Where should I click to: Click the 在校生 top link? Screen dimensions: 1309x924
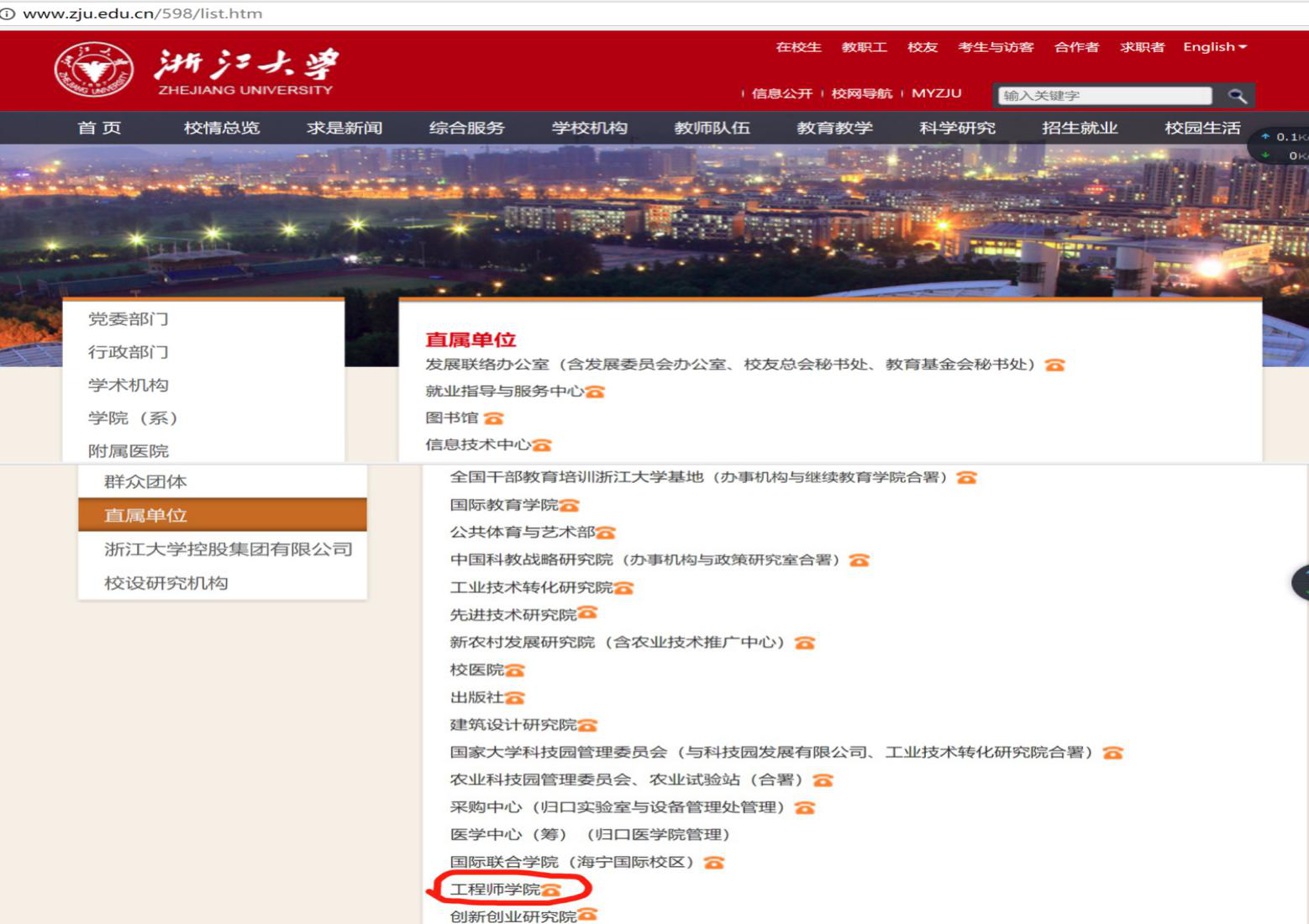click(x=799, y=47)
